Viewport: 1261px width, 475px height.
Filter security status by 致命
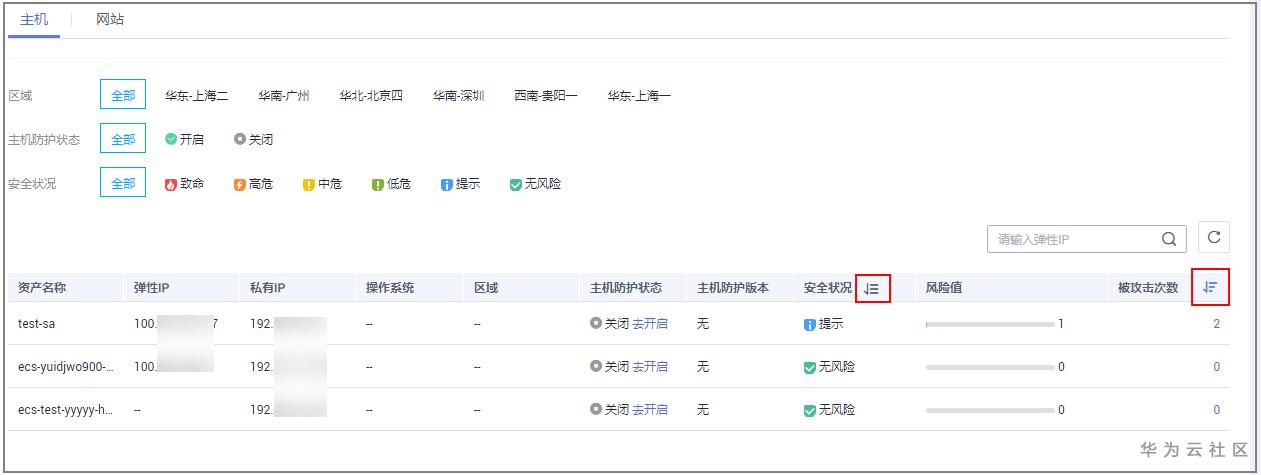coord(184,184)
